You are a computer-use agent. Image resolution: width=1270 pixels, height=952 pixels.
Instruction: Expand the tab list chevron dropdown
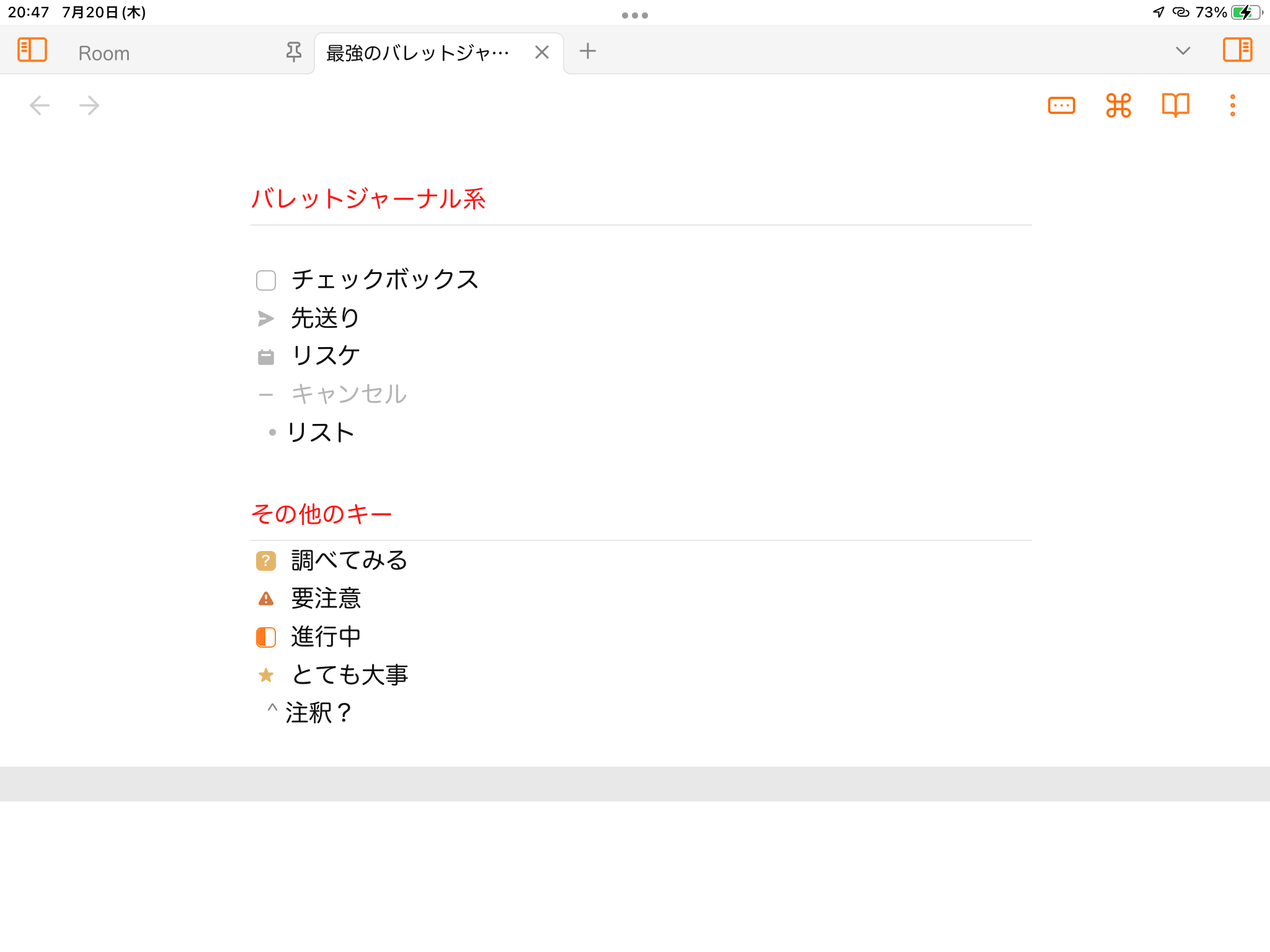[x=1183, y=51]
